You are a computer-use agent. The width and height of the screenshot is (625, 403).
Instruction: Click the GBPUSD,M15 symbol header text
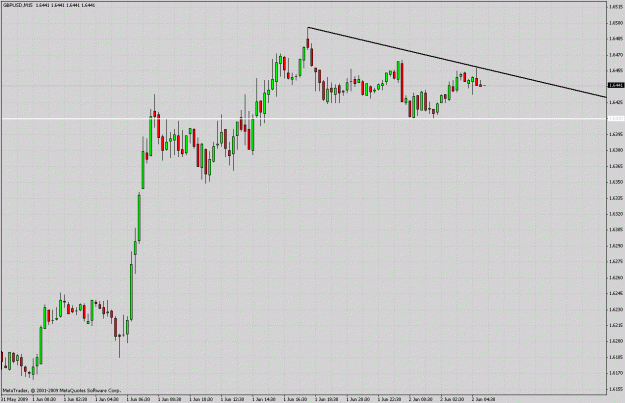tap(18, 5)
